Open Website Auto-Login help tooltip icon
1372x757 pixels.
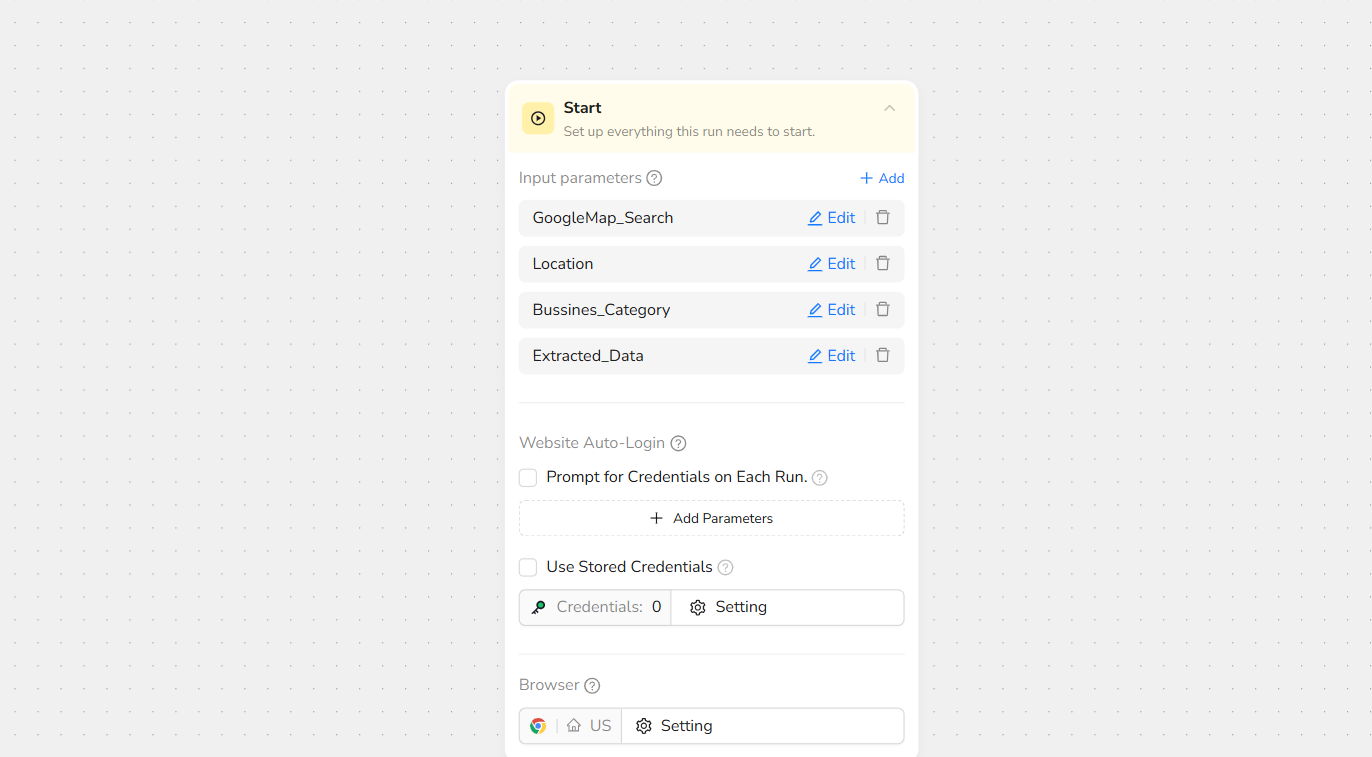pyautogui.click(x=678, y=443)
